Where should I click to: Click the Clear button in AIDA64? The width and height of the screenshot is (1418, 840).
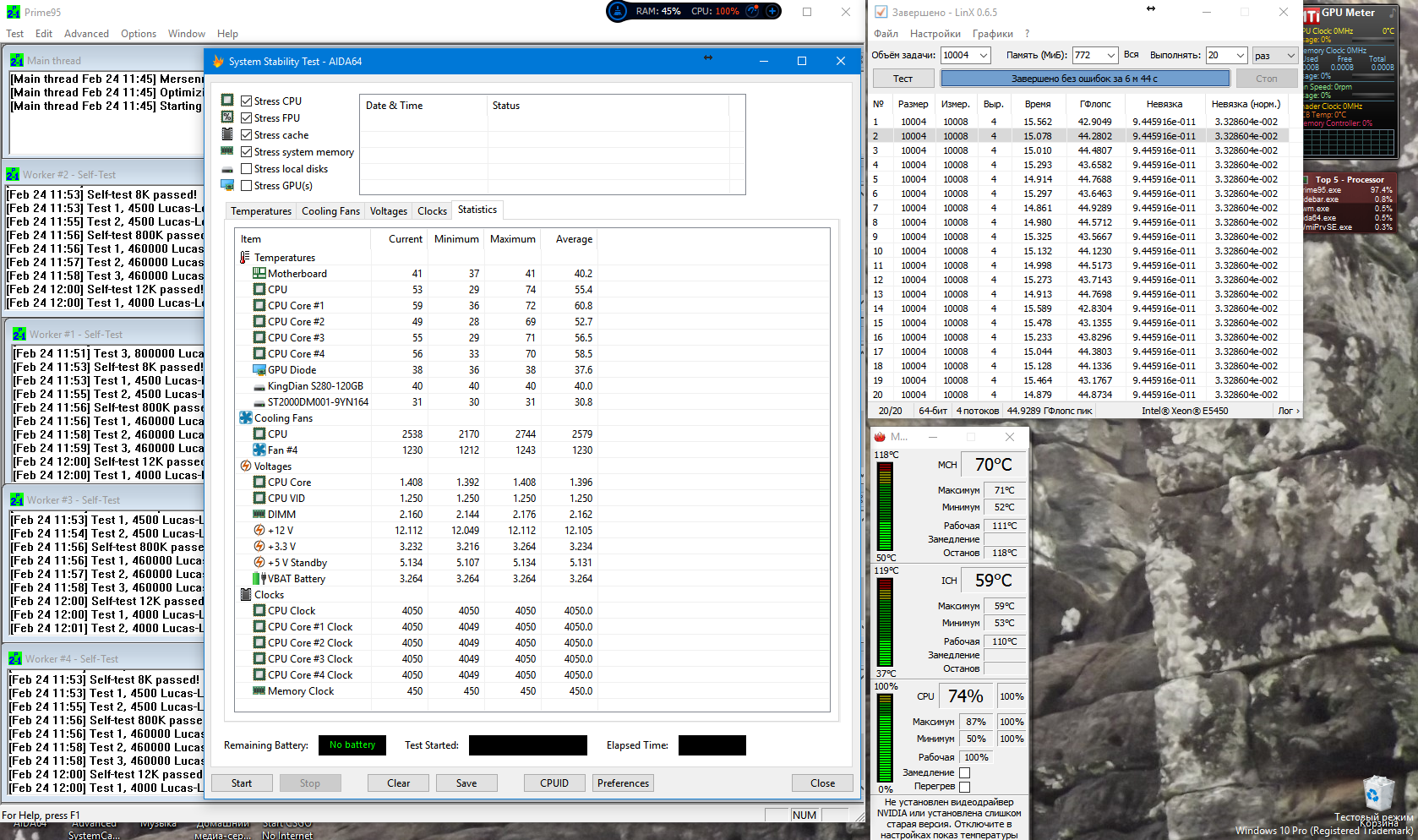398,783
